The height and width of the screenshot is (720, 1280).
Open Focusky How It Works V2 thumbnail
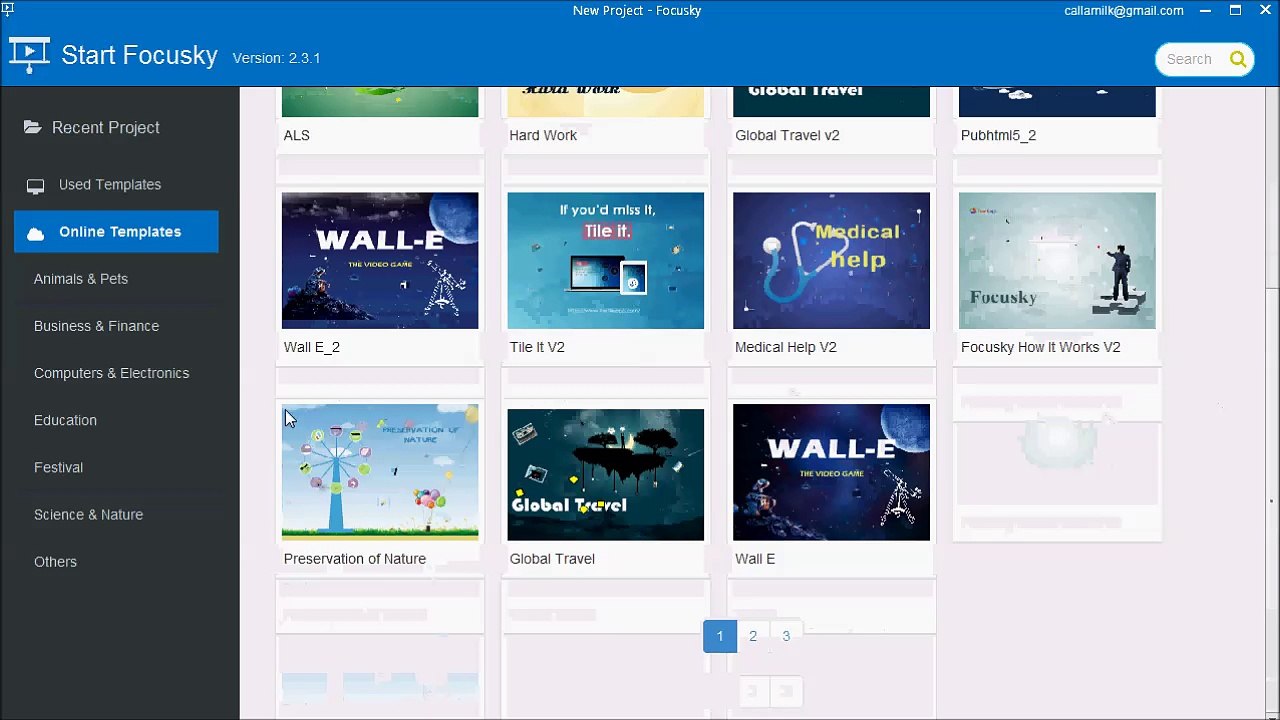[x=1057, y=260]
